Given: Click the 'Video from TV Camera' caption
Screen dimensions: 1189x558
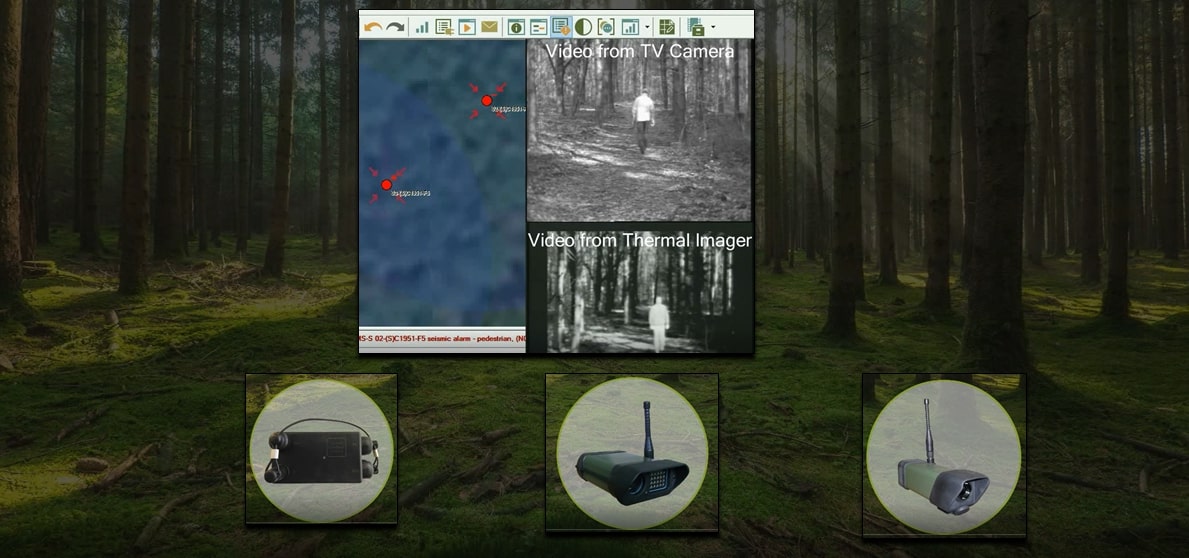Looking at the screenshot, I should pos(640,52).
